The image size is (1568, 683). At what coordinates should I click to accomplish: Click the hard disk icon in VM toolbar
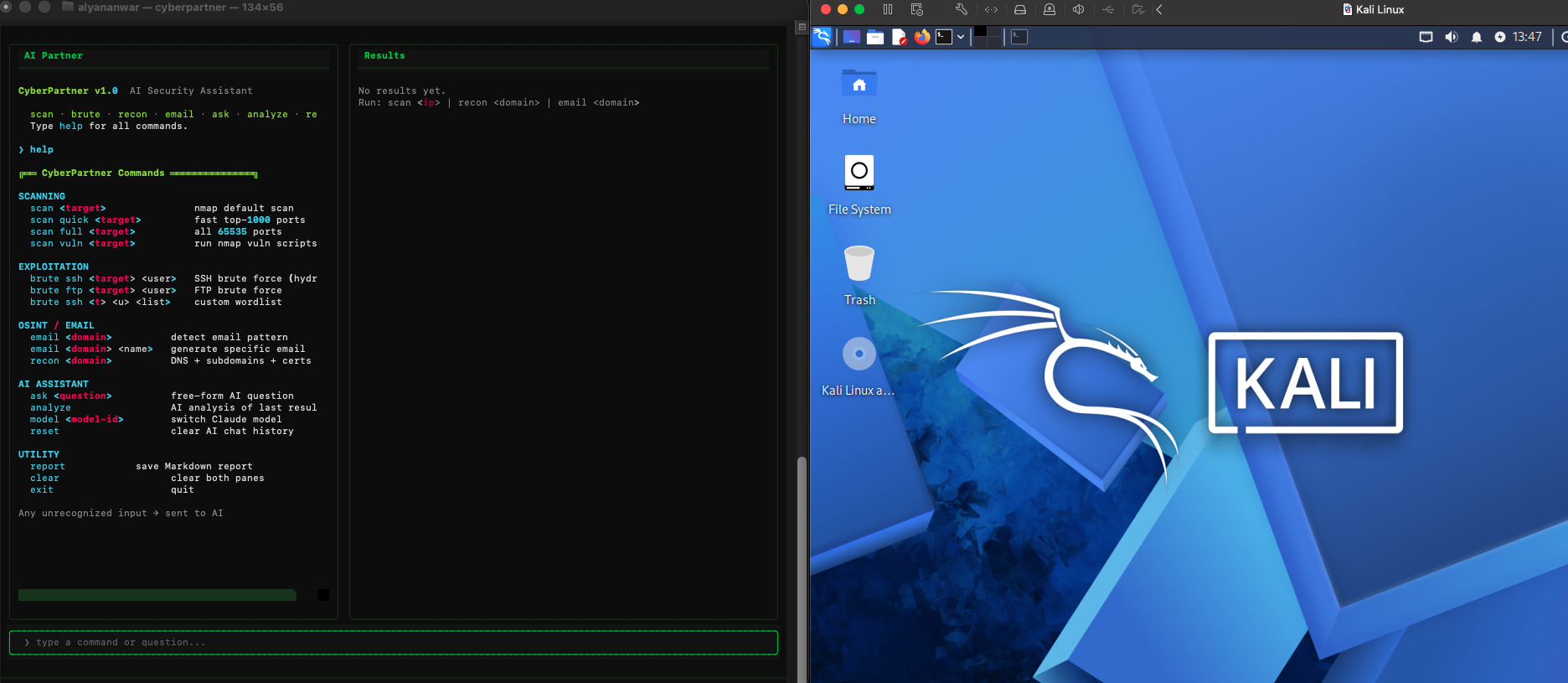pyautogui.click(x=1020, y=10)
